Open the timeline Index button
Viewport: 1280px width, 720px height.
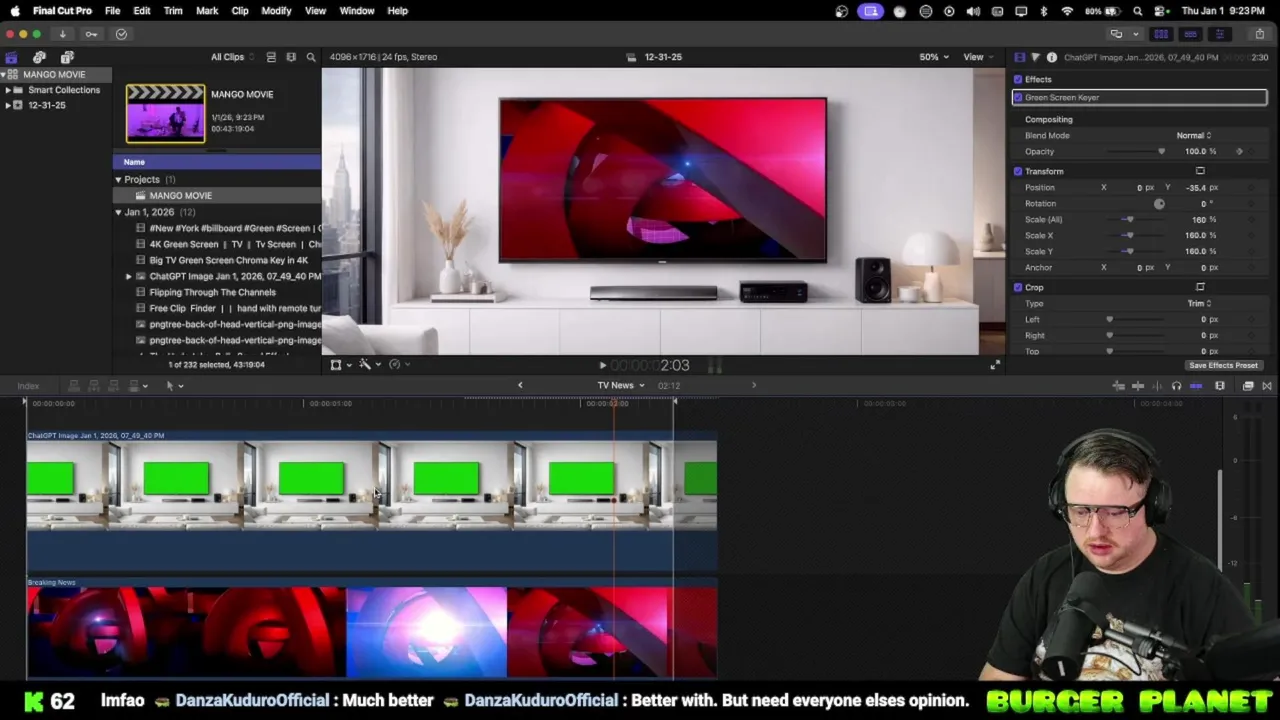click(28, 386)
